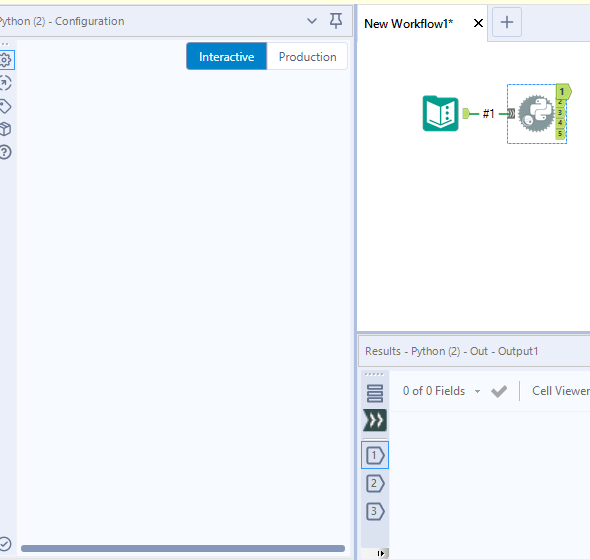The image size is (590, 560).
Task: Select the New Workflow1* tab
Action: pyautogui.click(x=409, y=24)
